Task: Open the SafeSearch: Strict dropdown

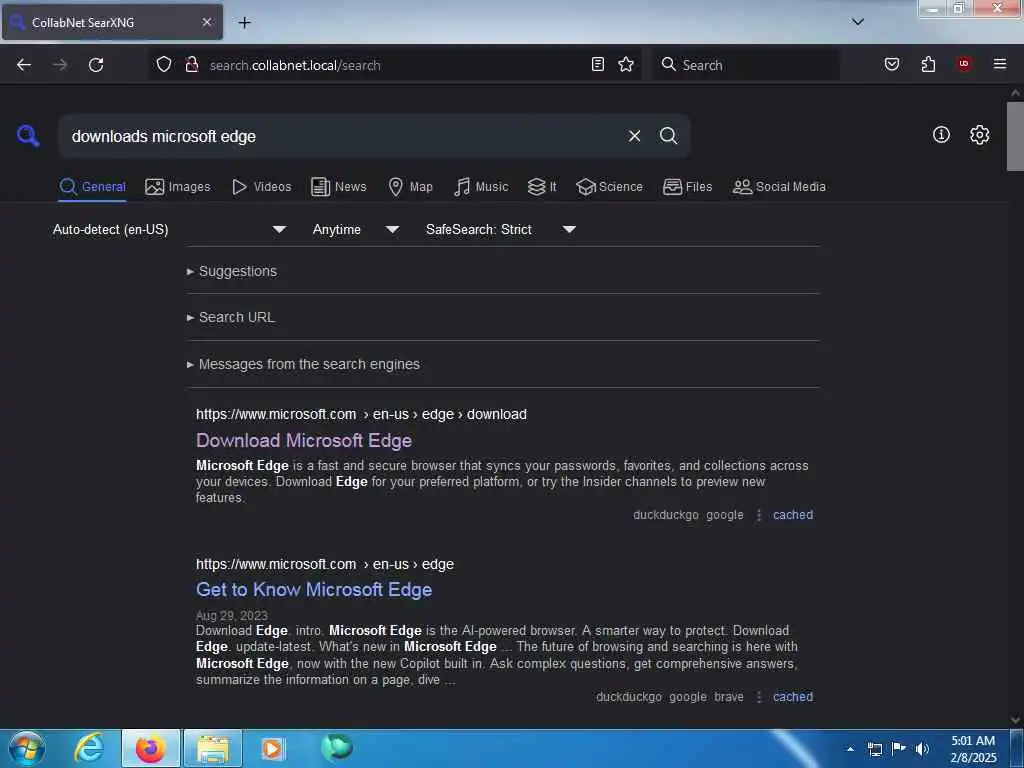Action: tap(500, 229)
